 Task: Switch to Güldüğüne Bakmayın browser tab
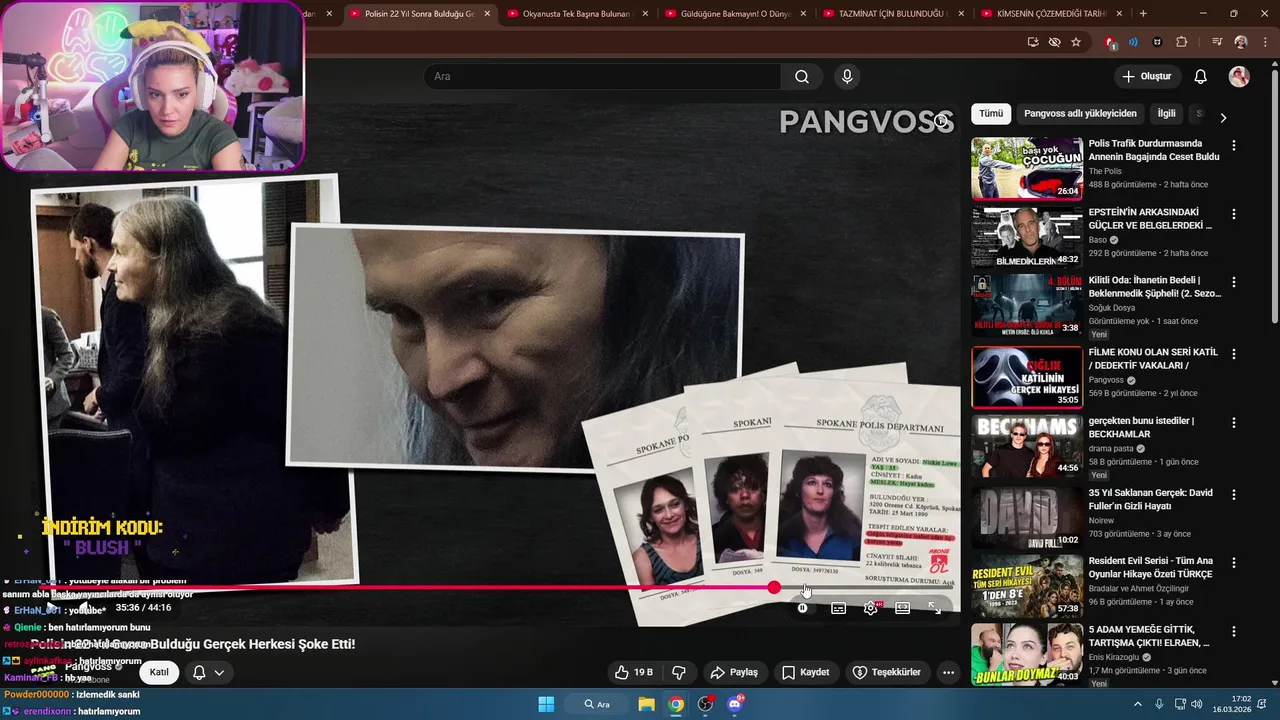pyautogui.click(x=735, y=14)
